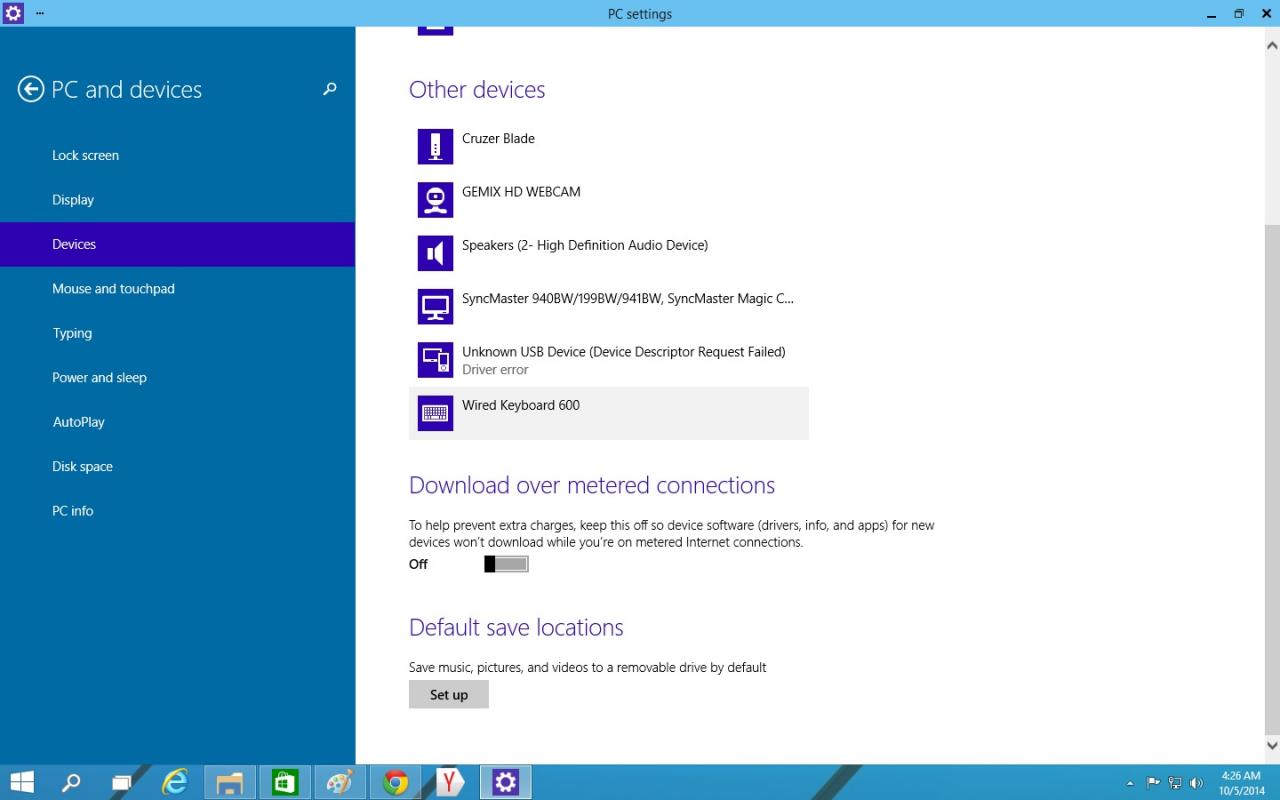Click the SyncMaster monitor icon
The image size is (1280, 800).
point(435,306)
